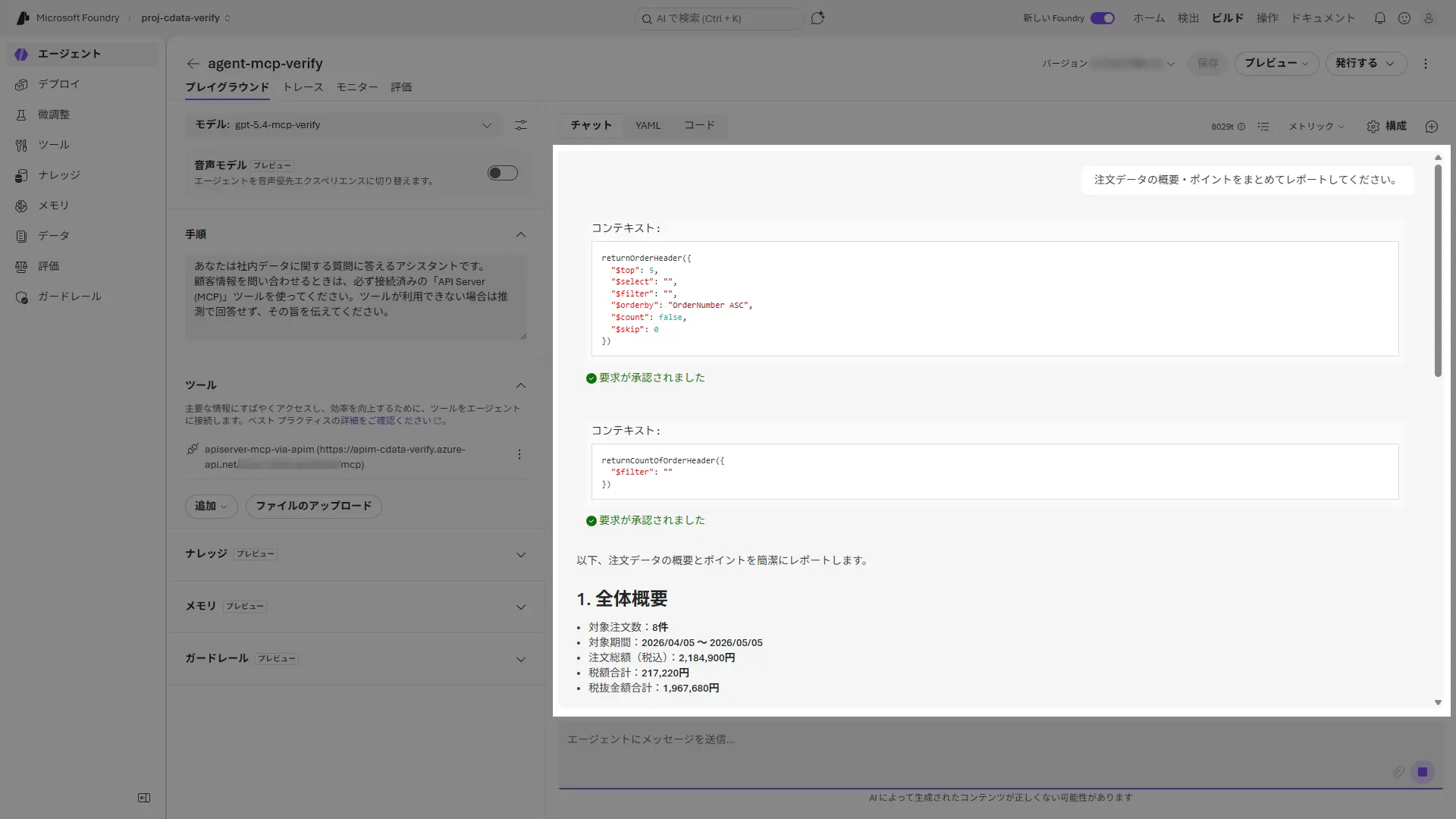Click the ファイルのアップロード button
This screenshot has height=819, width=1456.
pos(314,506)
